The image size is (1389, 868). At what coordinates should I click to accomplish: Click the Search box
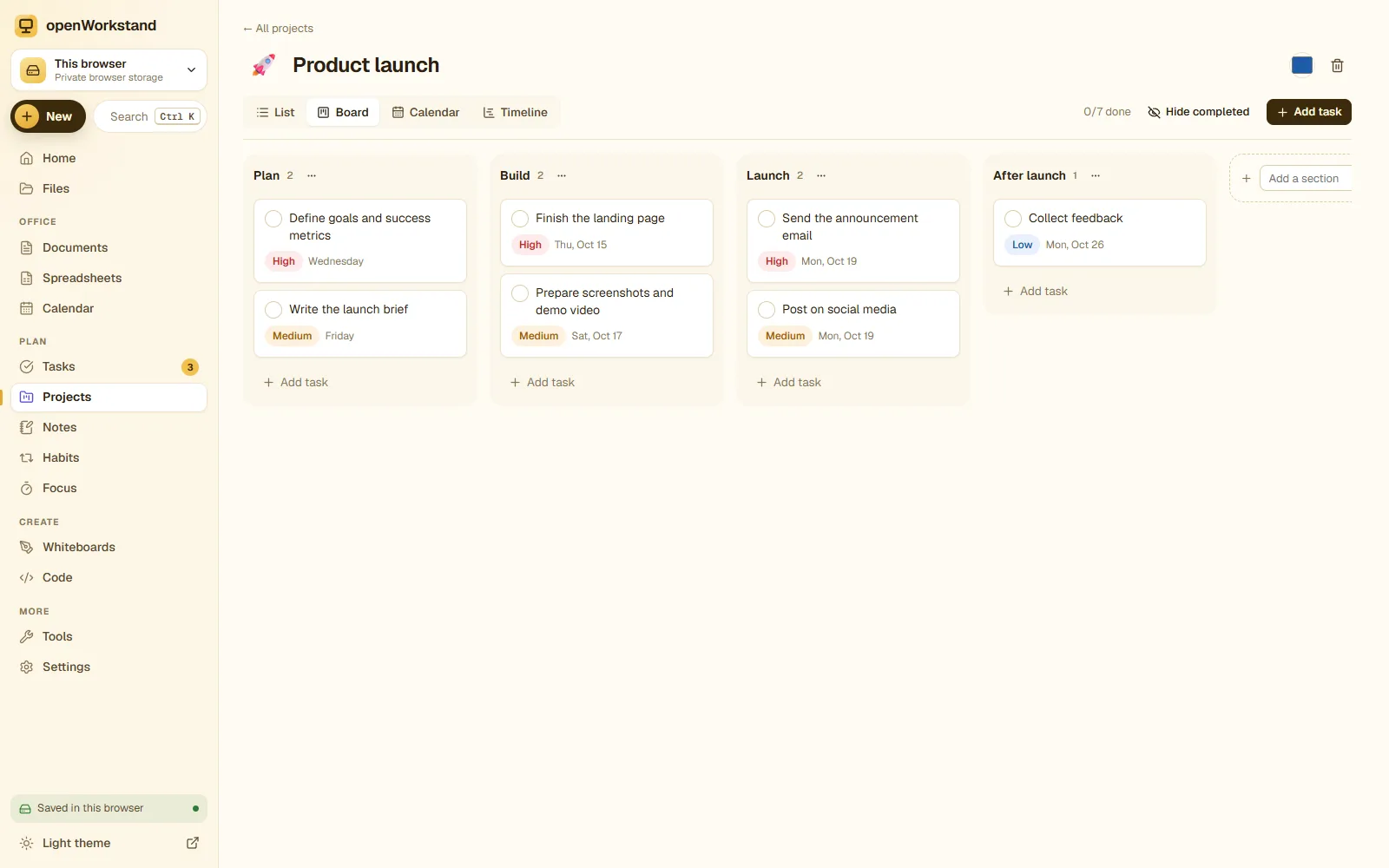coord(150,116)
